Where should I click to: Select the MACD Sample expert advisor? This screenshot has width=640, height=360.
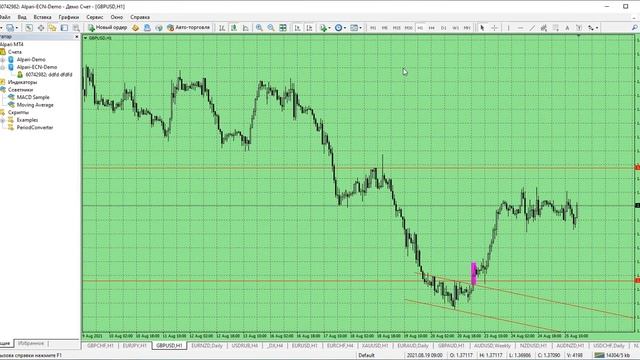33,97
